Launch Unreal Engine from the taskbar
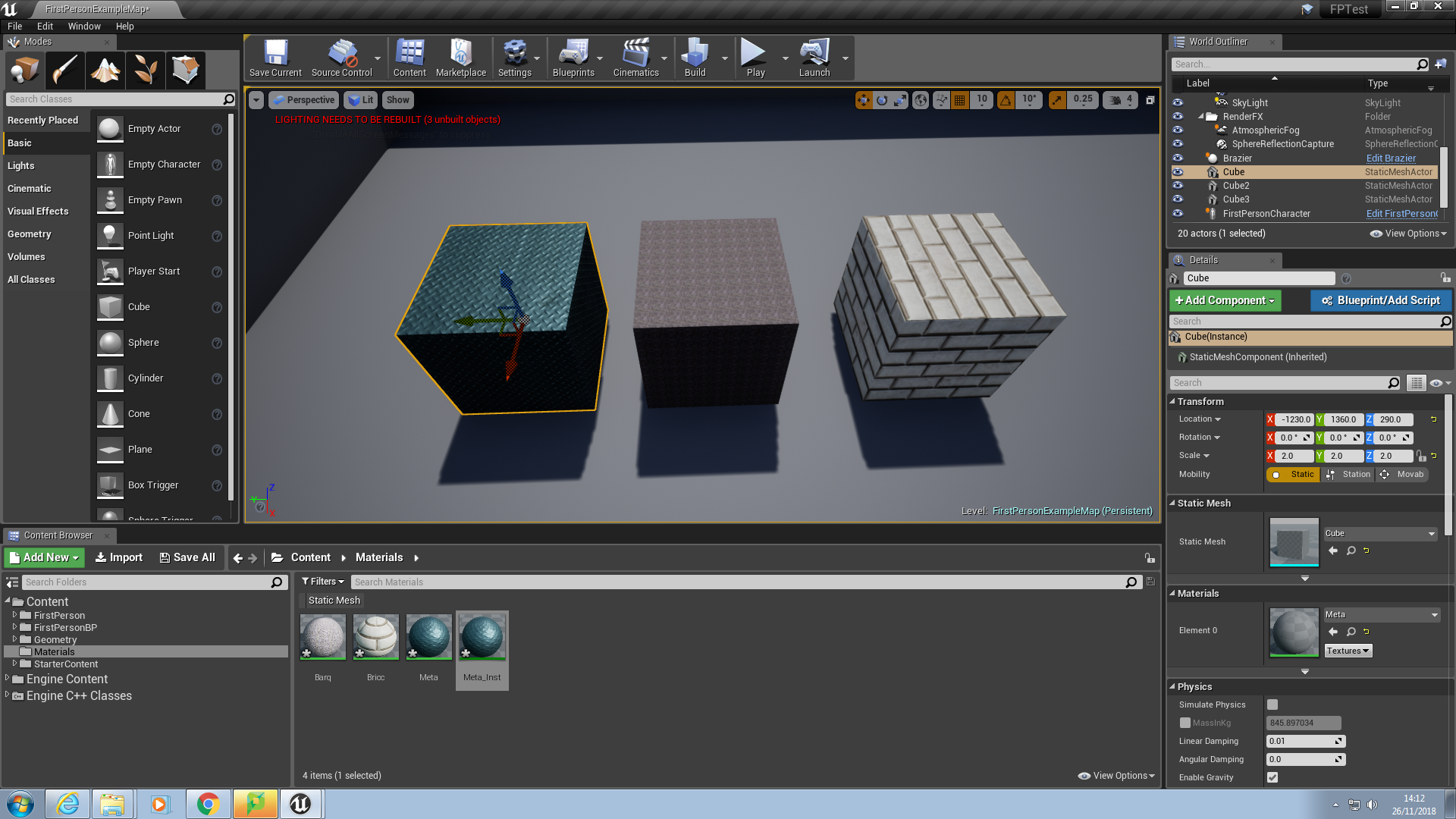 (x=300, y=804)
